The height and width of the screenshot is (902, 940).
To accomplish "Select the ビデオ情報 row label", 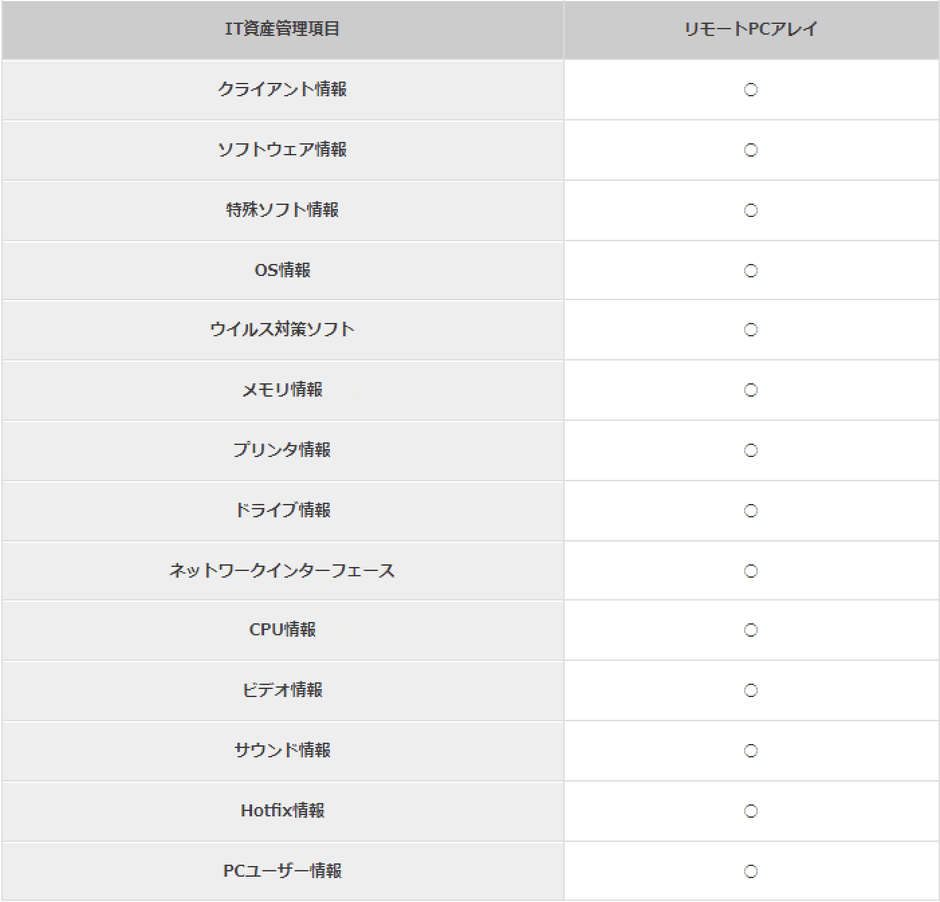I will (282, 690).
